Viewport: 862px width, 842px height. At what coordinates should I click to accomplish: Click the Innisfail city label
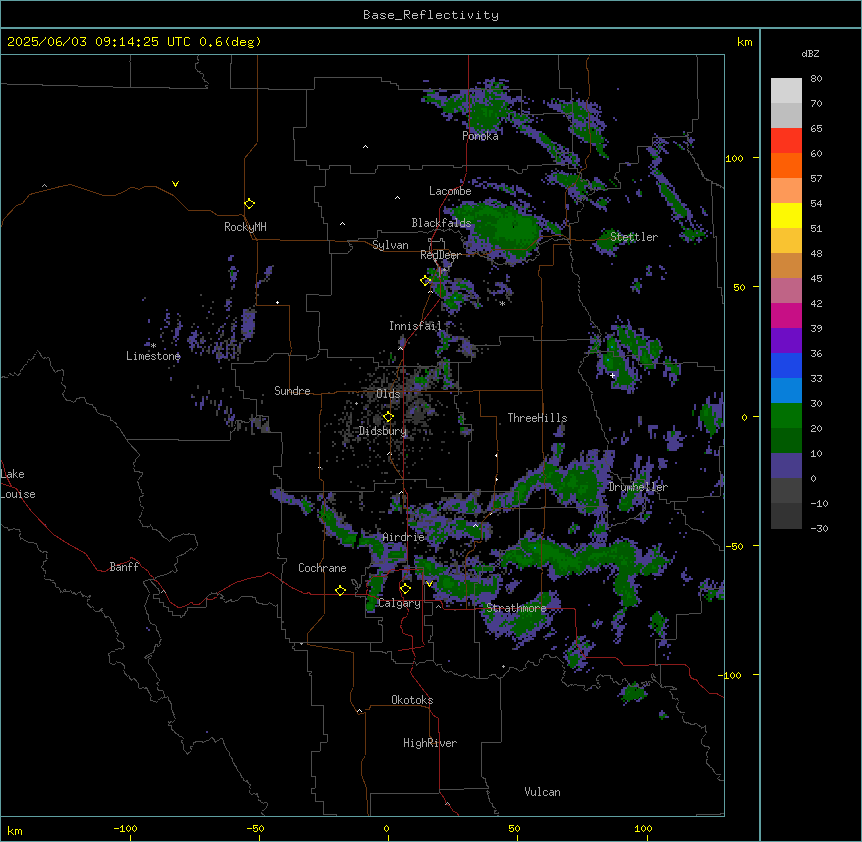(x=415, y=326)
